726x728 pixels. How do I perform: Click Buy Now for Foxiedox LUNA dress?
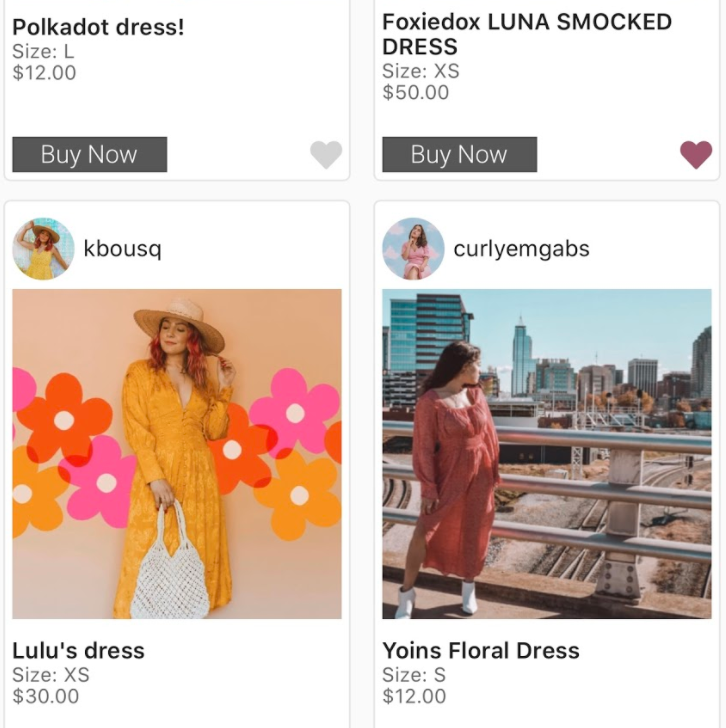[x=460, y=154]
